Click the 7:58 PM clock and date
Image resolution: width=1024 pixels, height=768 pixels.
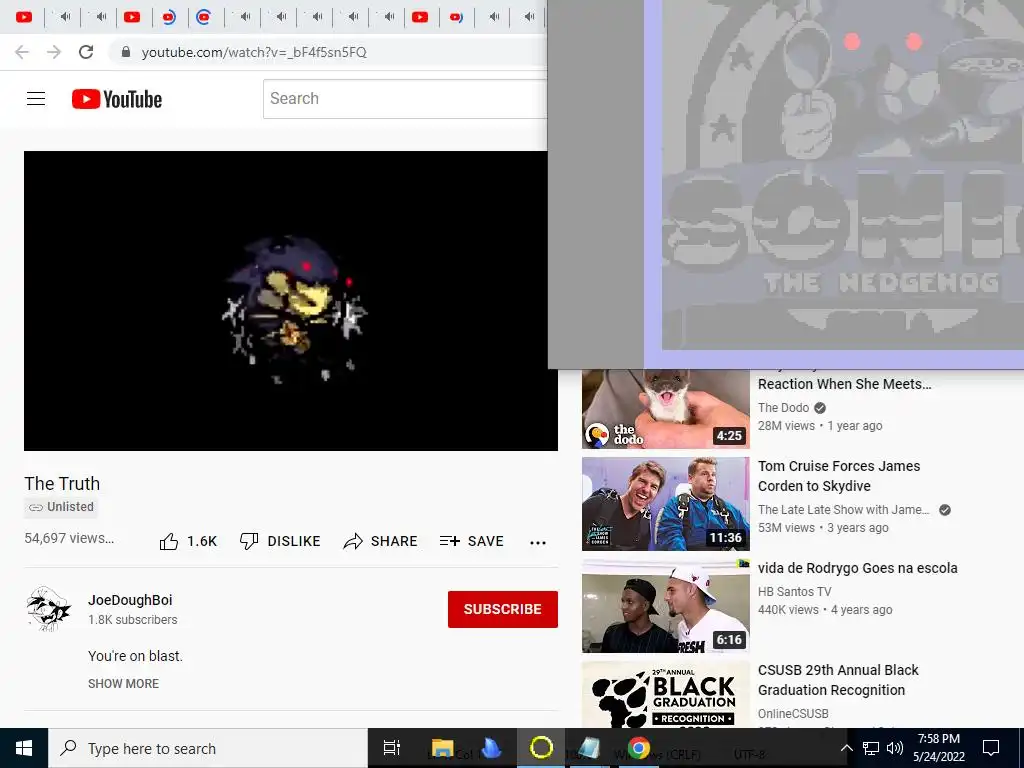pyautogui.click(x=938, y=748)
